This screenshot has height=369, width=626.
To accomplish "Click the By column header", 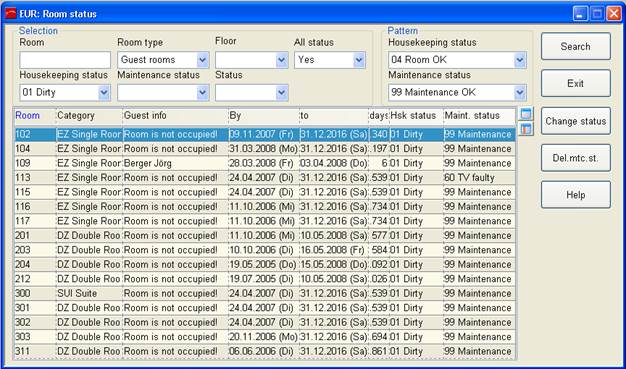I will [x=264, y=116].
